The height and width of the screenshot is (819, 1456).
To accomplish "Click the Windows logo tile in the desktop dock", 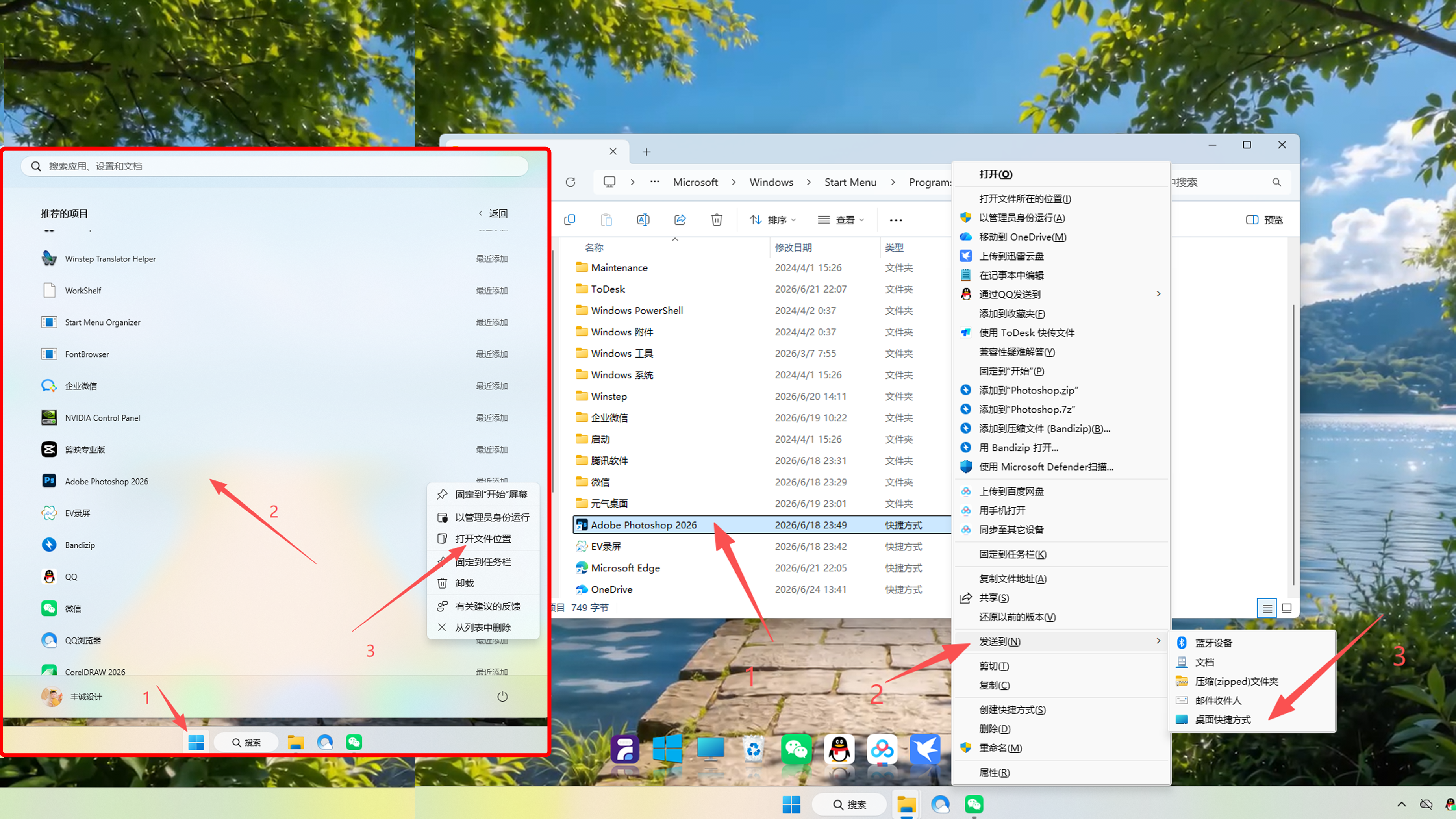I will (667, 749).
